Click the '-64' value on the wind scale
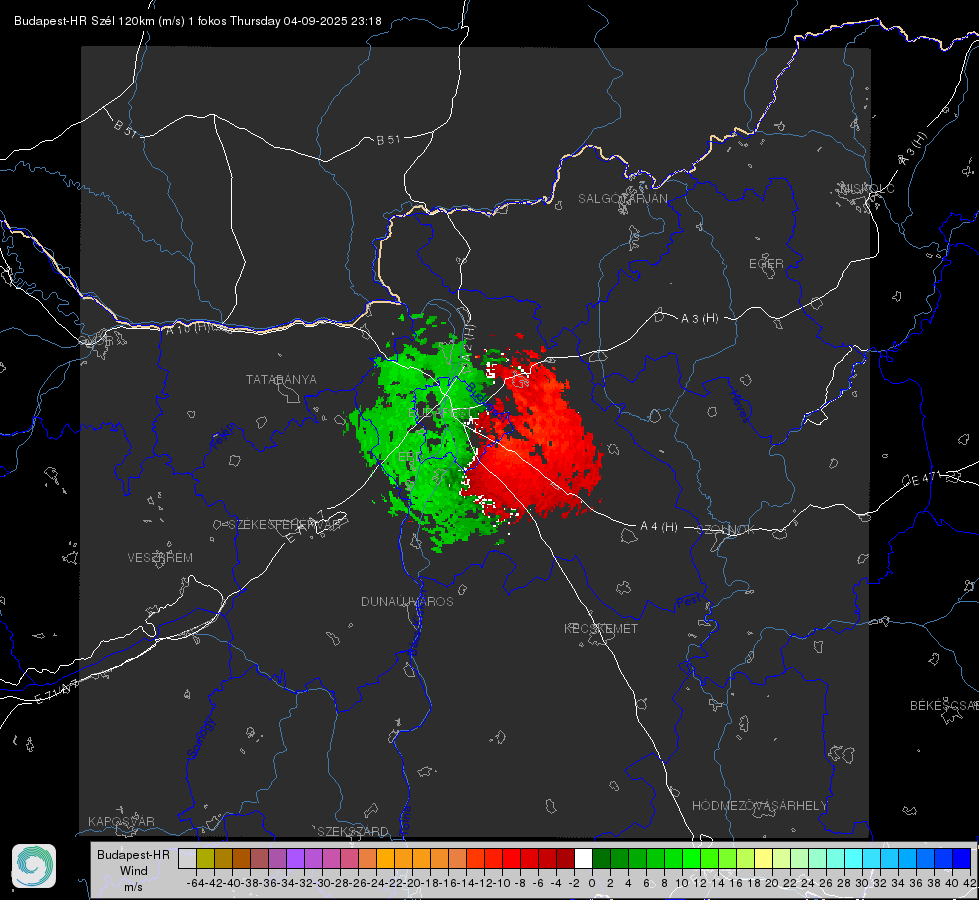This screenshot has height=900, width=979. coord(196,883)
